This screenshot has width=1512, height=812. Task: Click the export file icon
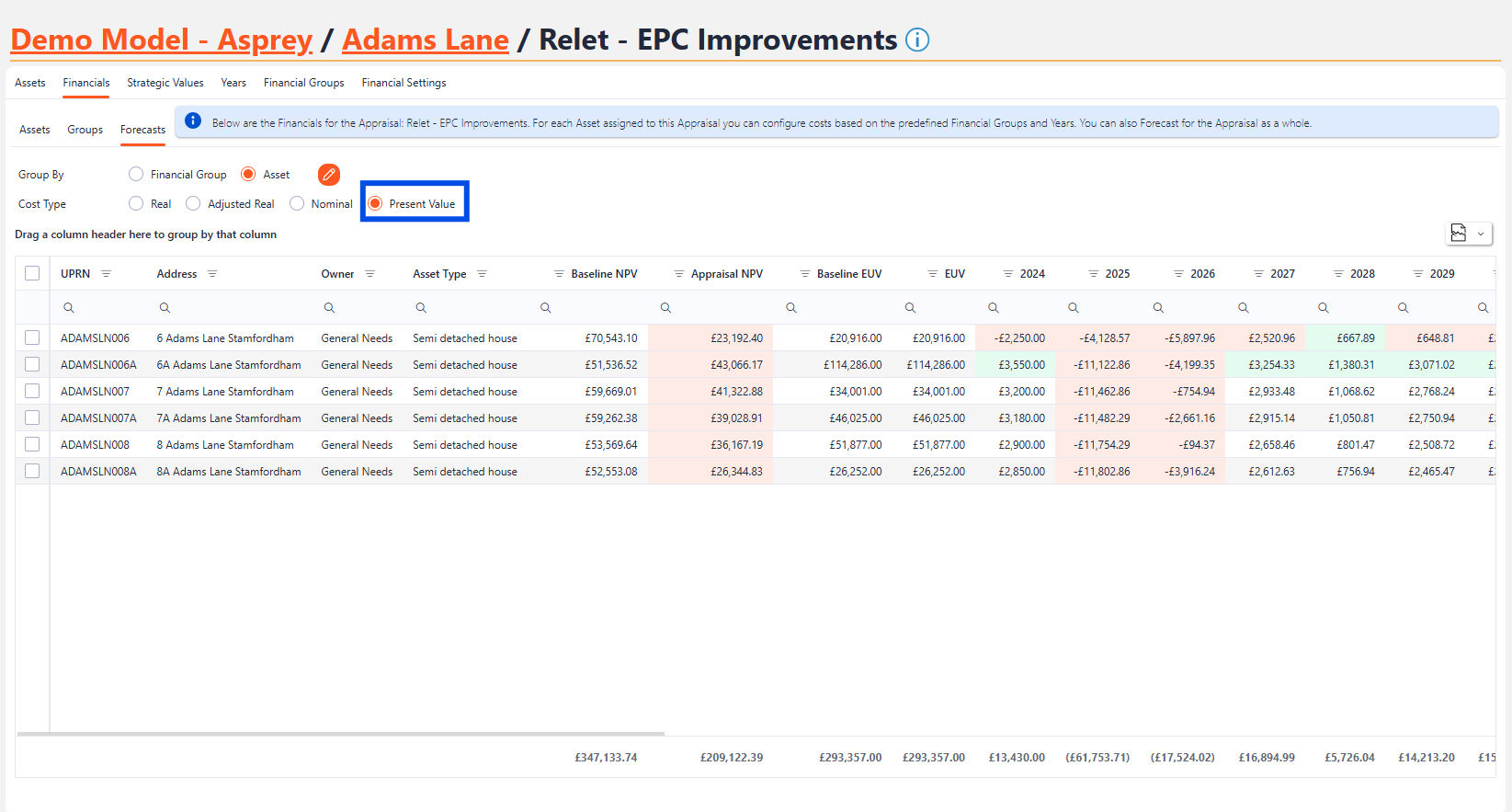click(1459, 234)
